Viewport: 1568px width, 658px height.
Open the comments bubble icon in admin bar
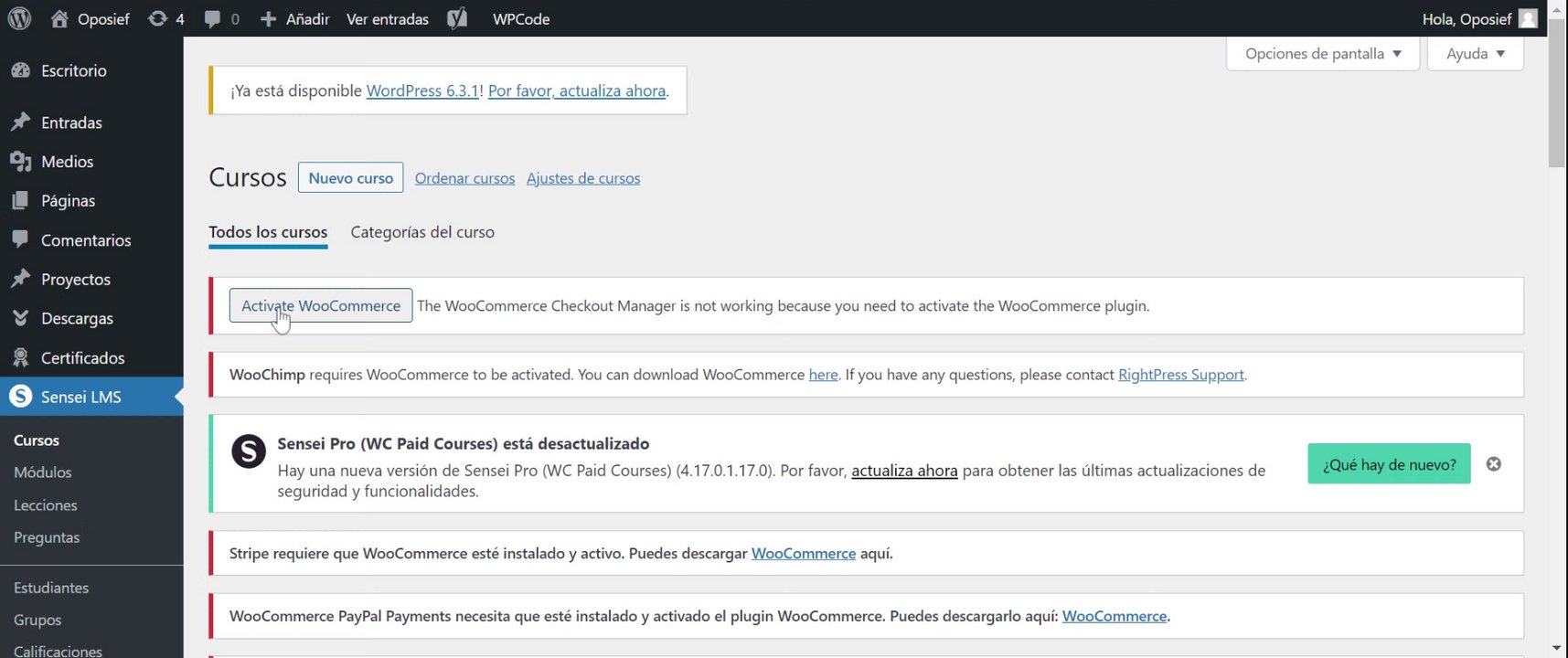(x=213, y=18)
